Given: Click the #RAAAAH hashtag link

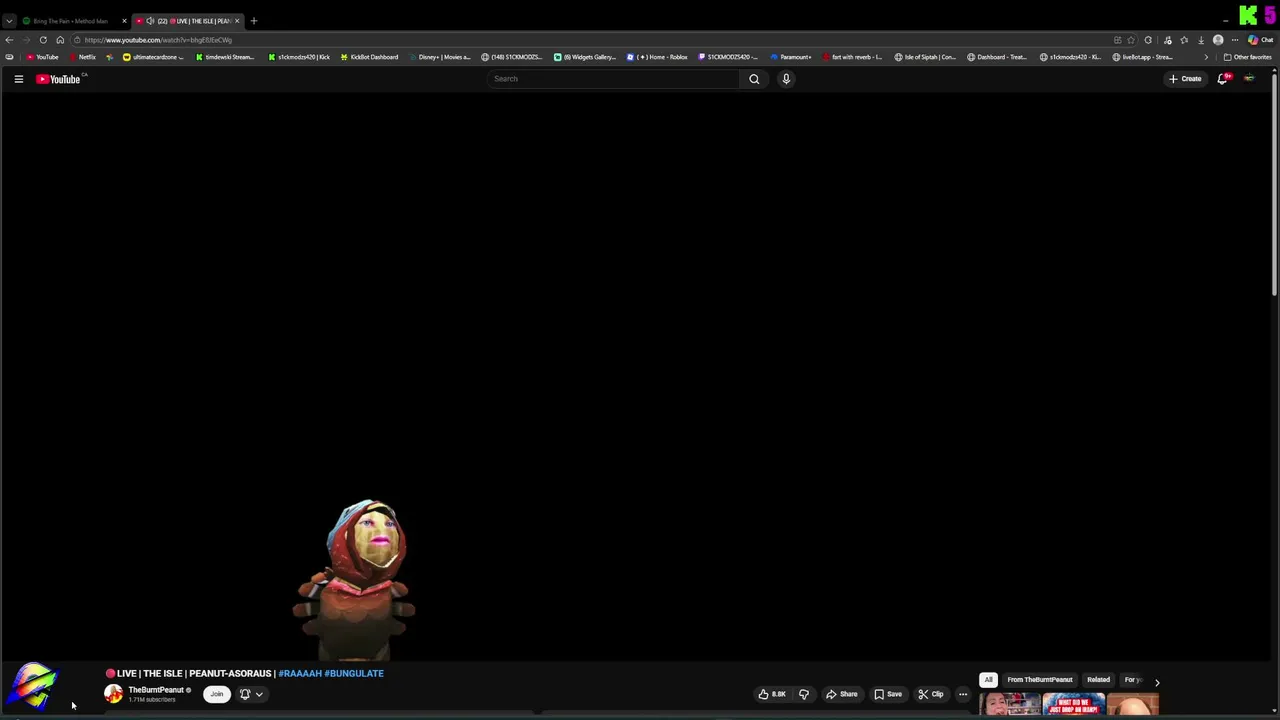Looking at the screenshot, I should [300, 673].
